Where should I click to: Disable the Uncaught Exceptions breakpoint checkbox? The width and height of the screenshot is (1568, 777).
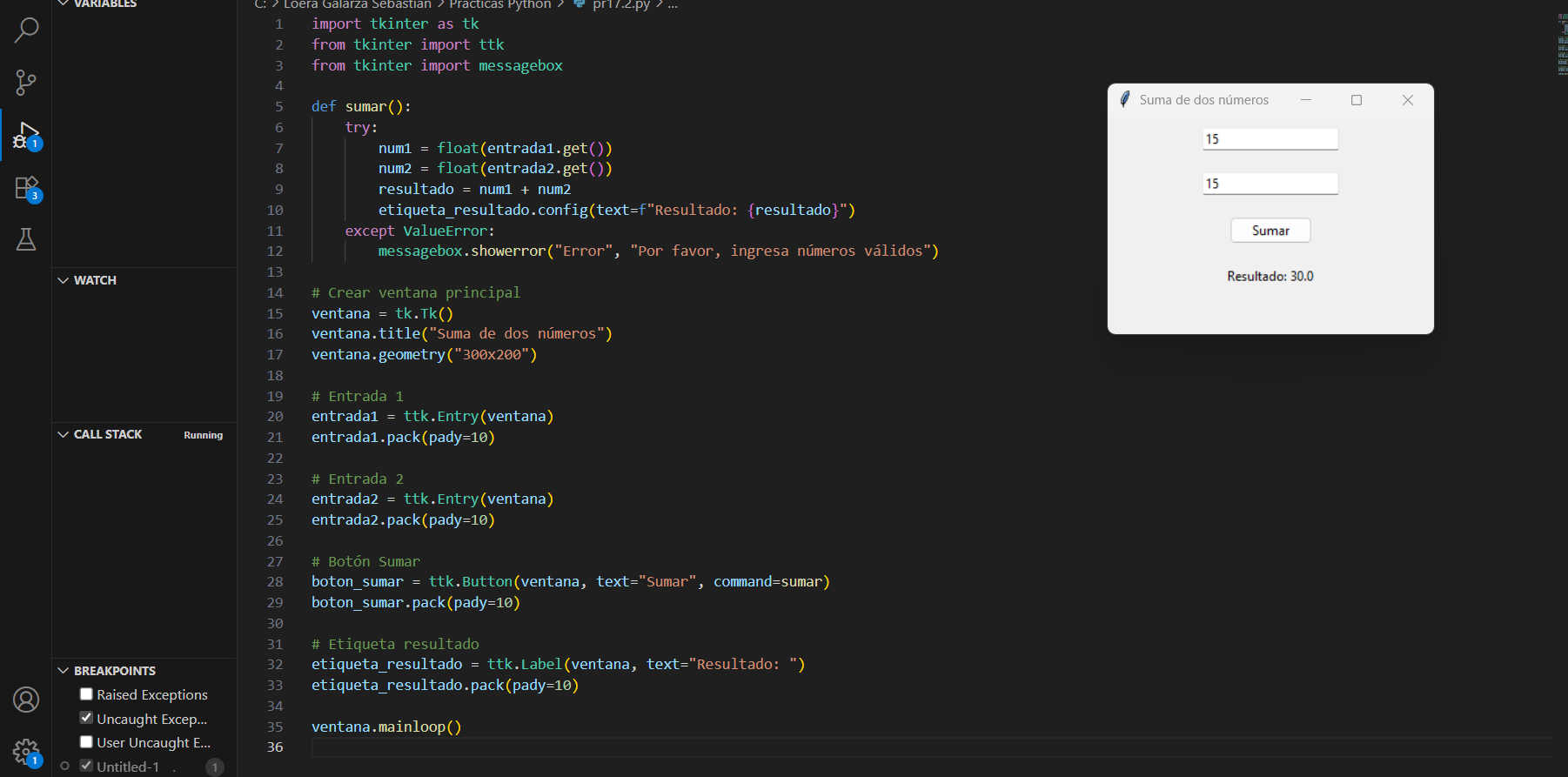coord(86,718)
